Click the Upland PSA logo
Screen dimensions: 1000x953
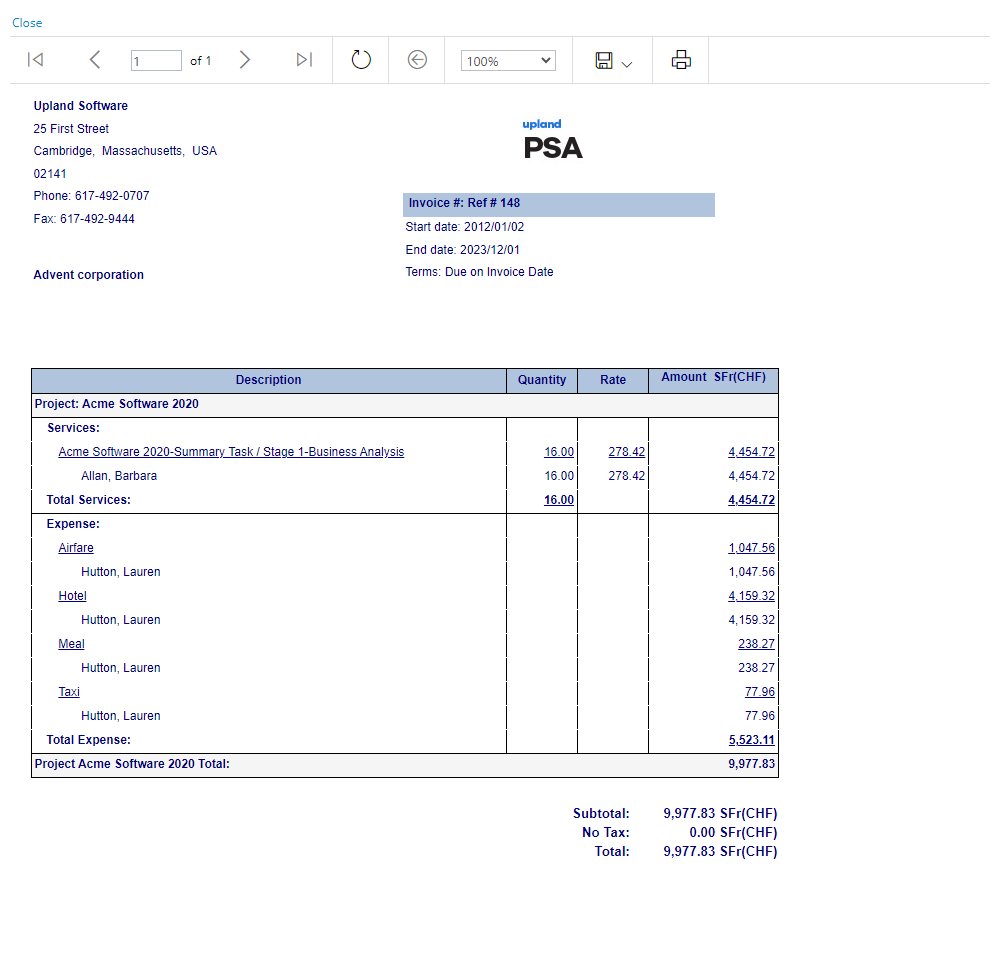tap(552, 139)
